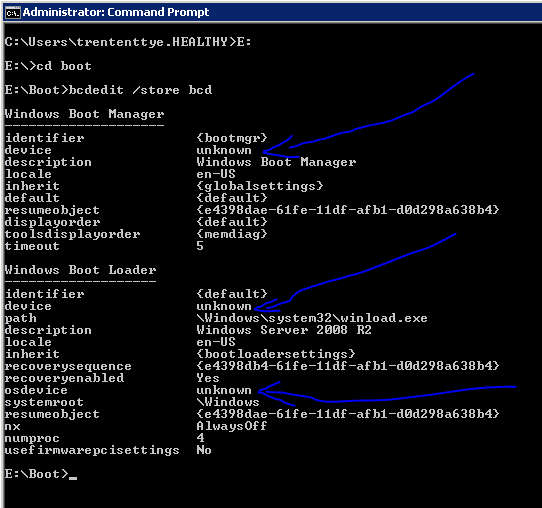Click the Windows Server 2008 R2 description
Viewport: 542px width, 508px height.
point(284,330)
